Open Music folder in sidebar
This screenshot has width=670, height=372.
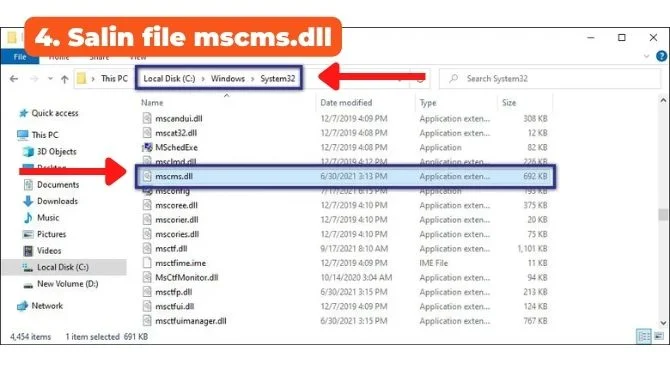tap(48, 218)
